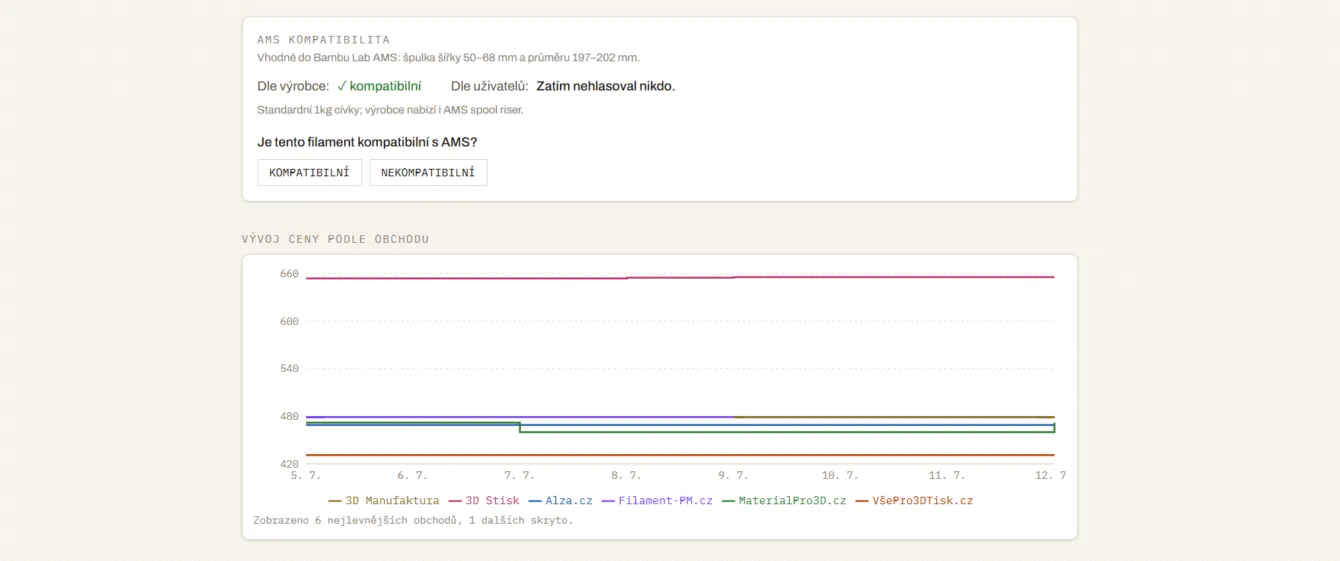
Task: Click the 660 price axis label
Action: click(x=289, y=274)
